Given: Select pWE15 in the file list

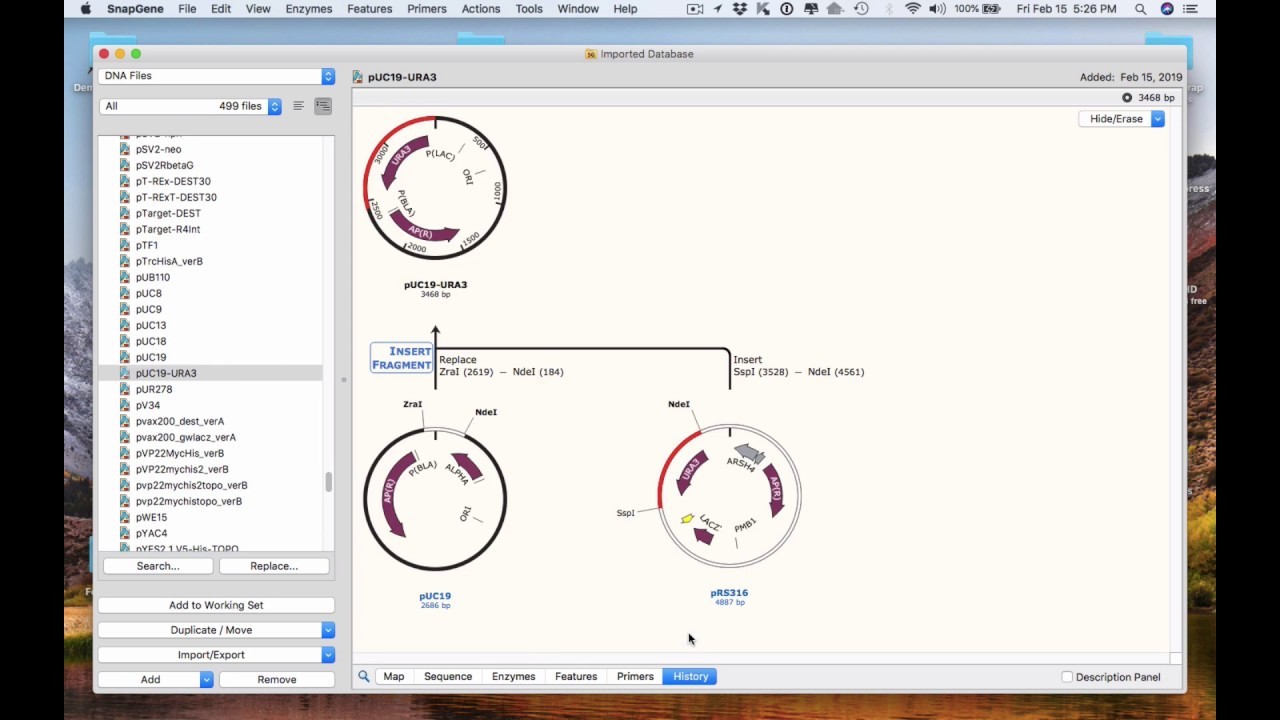Looking at the screenshot, I should tap(151, 517).
